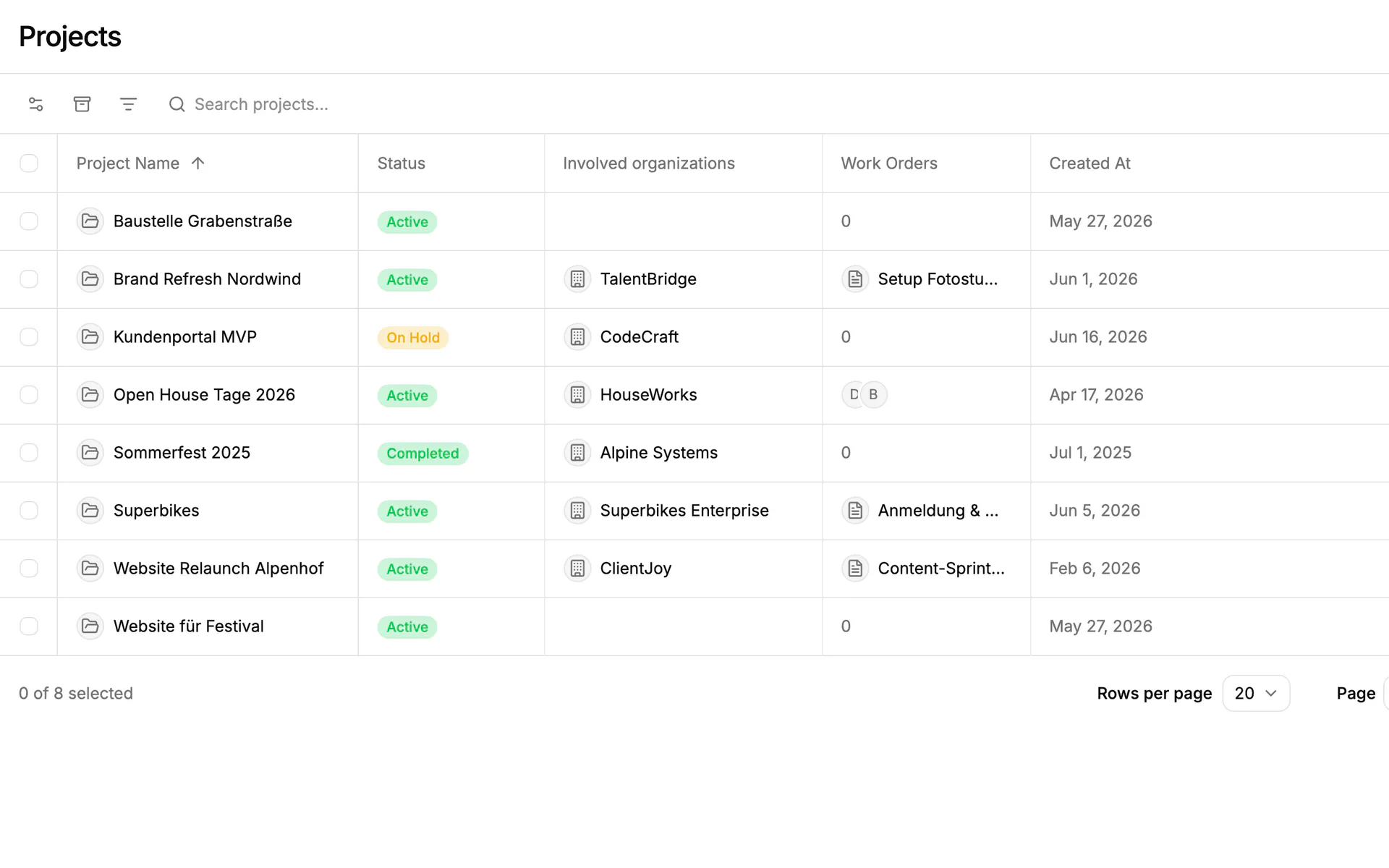Click the Involved organizations column header
This screenshot has width=1389, height=868.
pos(649,163)
